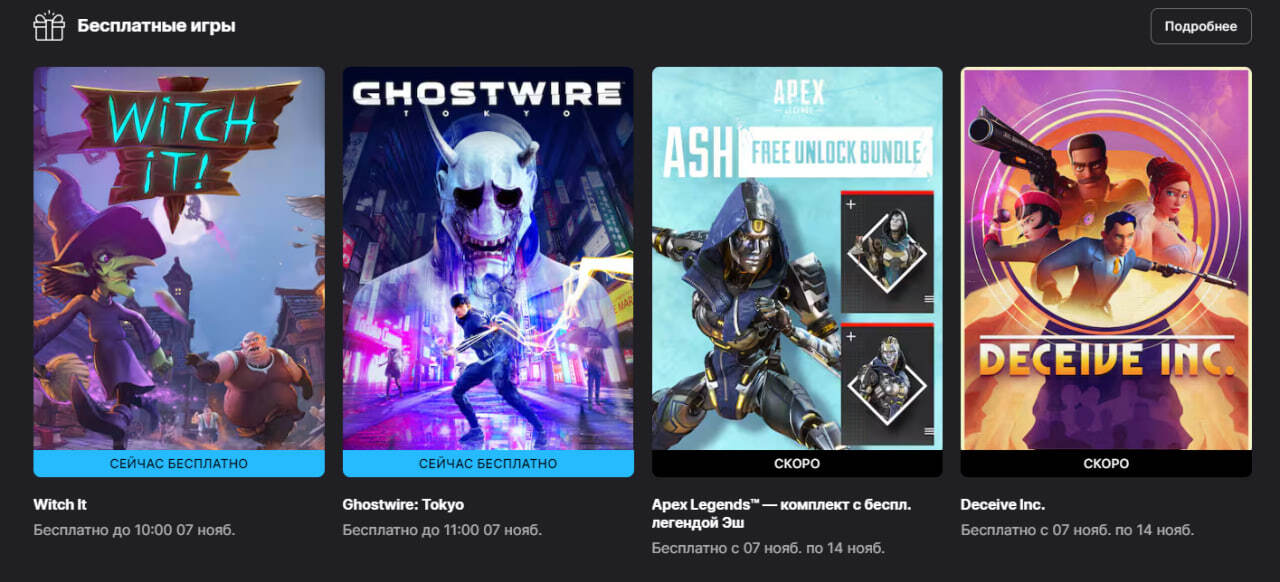Click the Скоро banner under Deceive Inc.
Screen dimensions: 1280x582
tap(1106, 464)
